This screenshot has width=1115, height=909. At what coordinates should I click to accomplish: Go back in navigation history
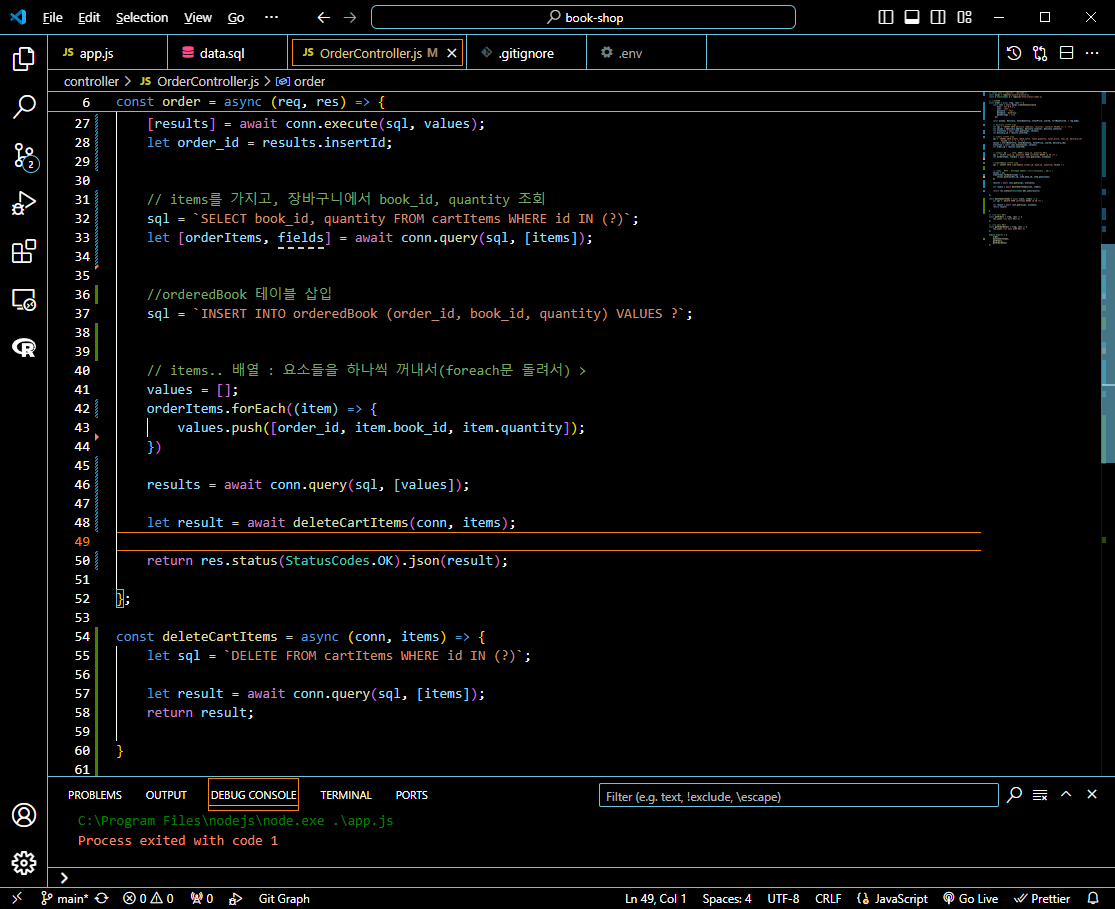pyautogui.click(x=324, y=18)
